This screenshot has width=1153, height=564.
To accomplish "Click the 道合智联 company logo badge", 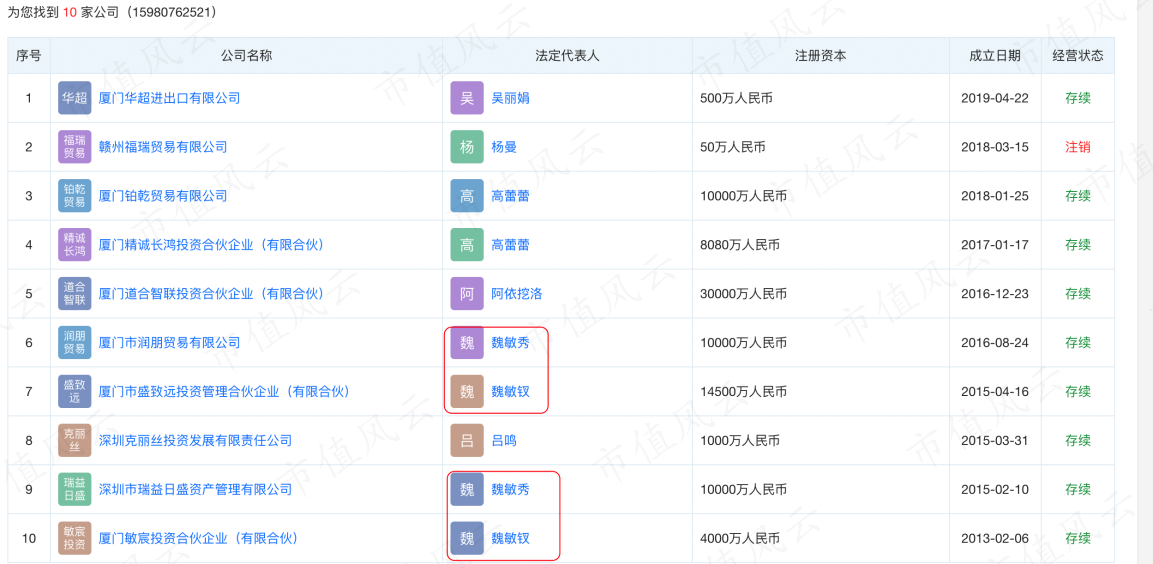I will [x=74, y=293].
